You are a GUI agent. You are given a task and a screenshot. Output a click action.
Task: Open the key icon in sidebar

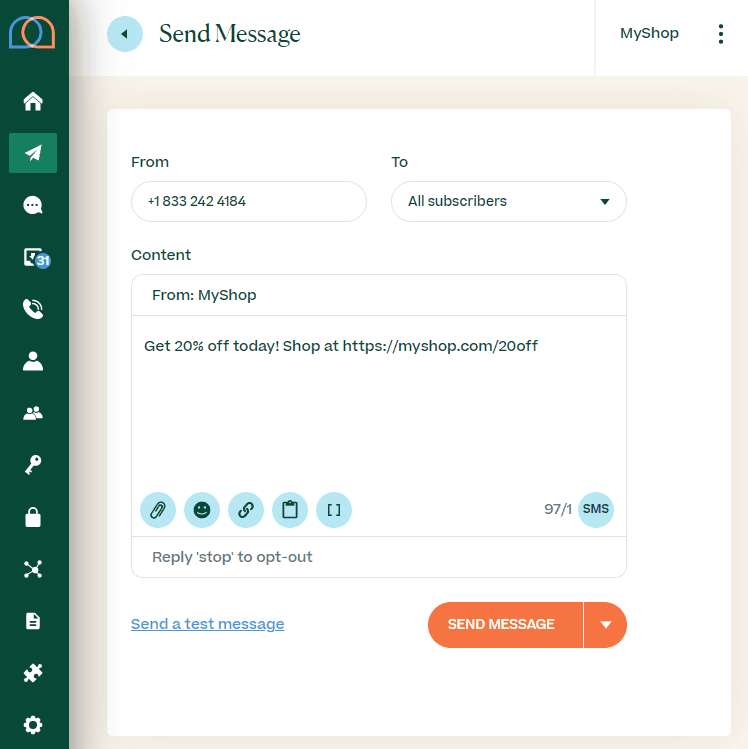tap(33, 465)
